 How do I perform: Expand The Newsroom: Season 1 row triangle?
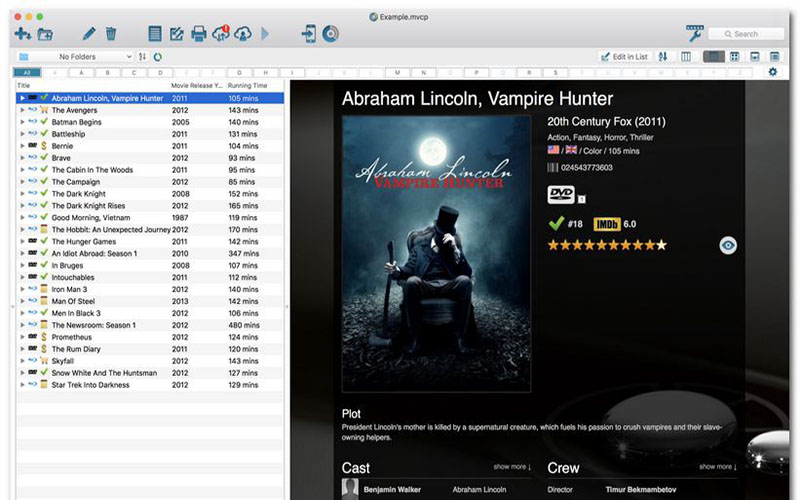(x=22, y=324)
